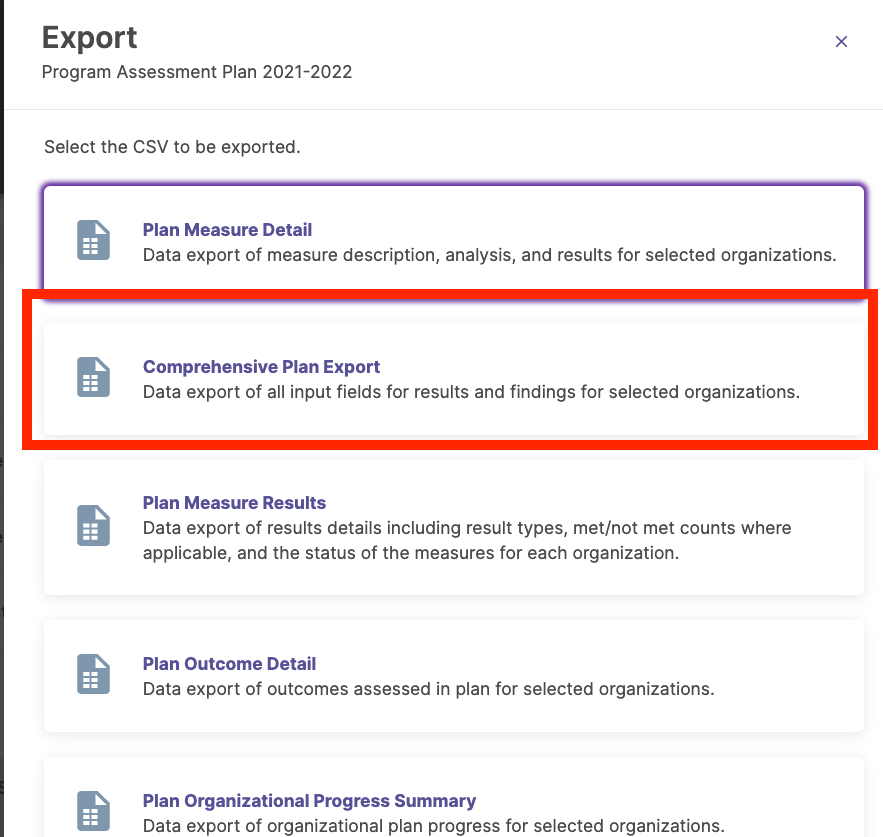883x837 pixels.
Task: Click the 'Select the CSV to be exported' instruction
Action: click(x=172, y=147)
